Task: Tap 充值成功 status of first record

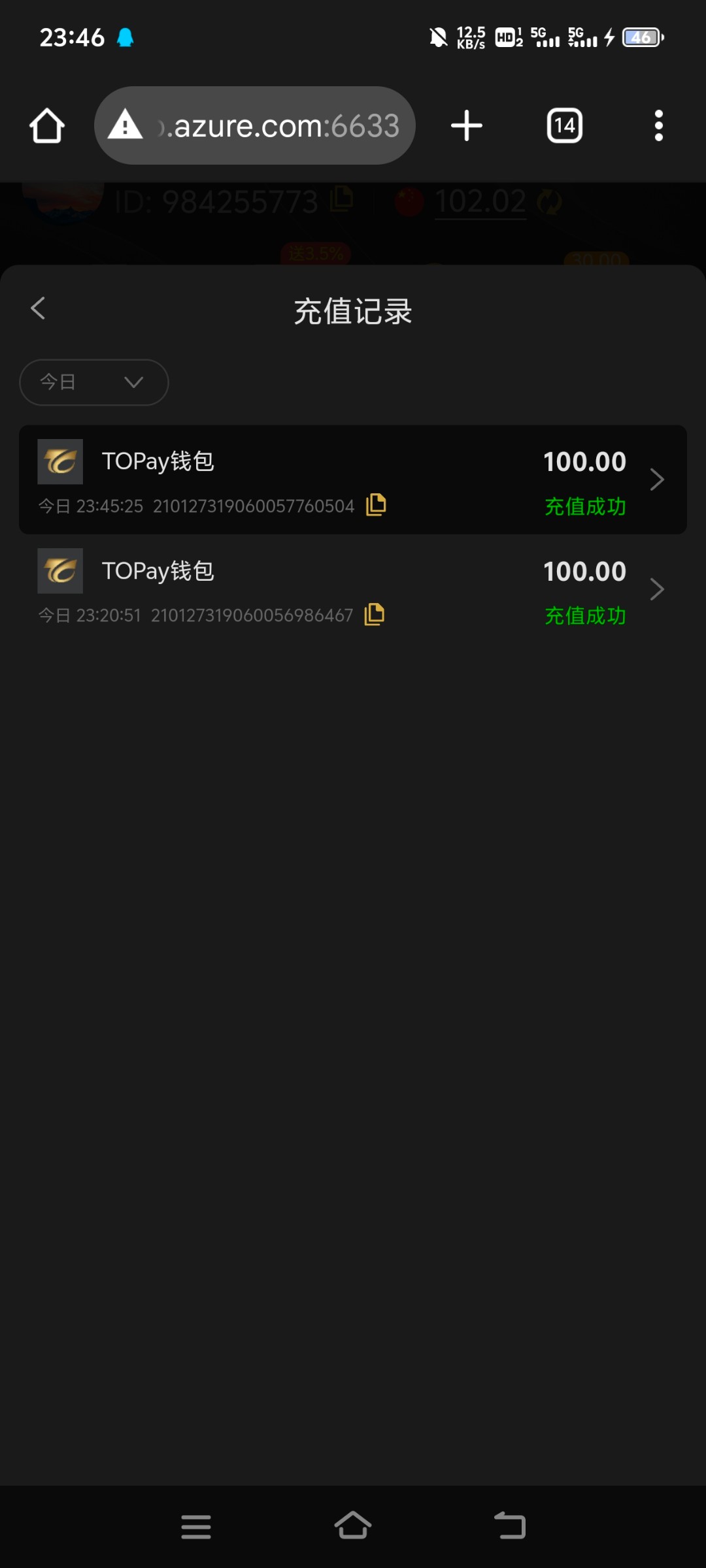Action: (585, 506)
